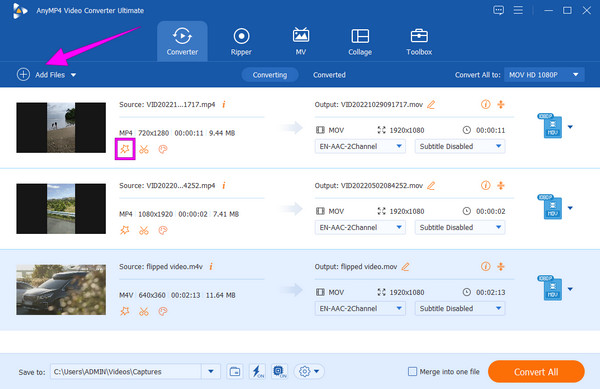
Task: Open the Convert All to format dropdown
Action: click(x=544, y=75)
